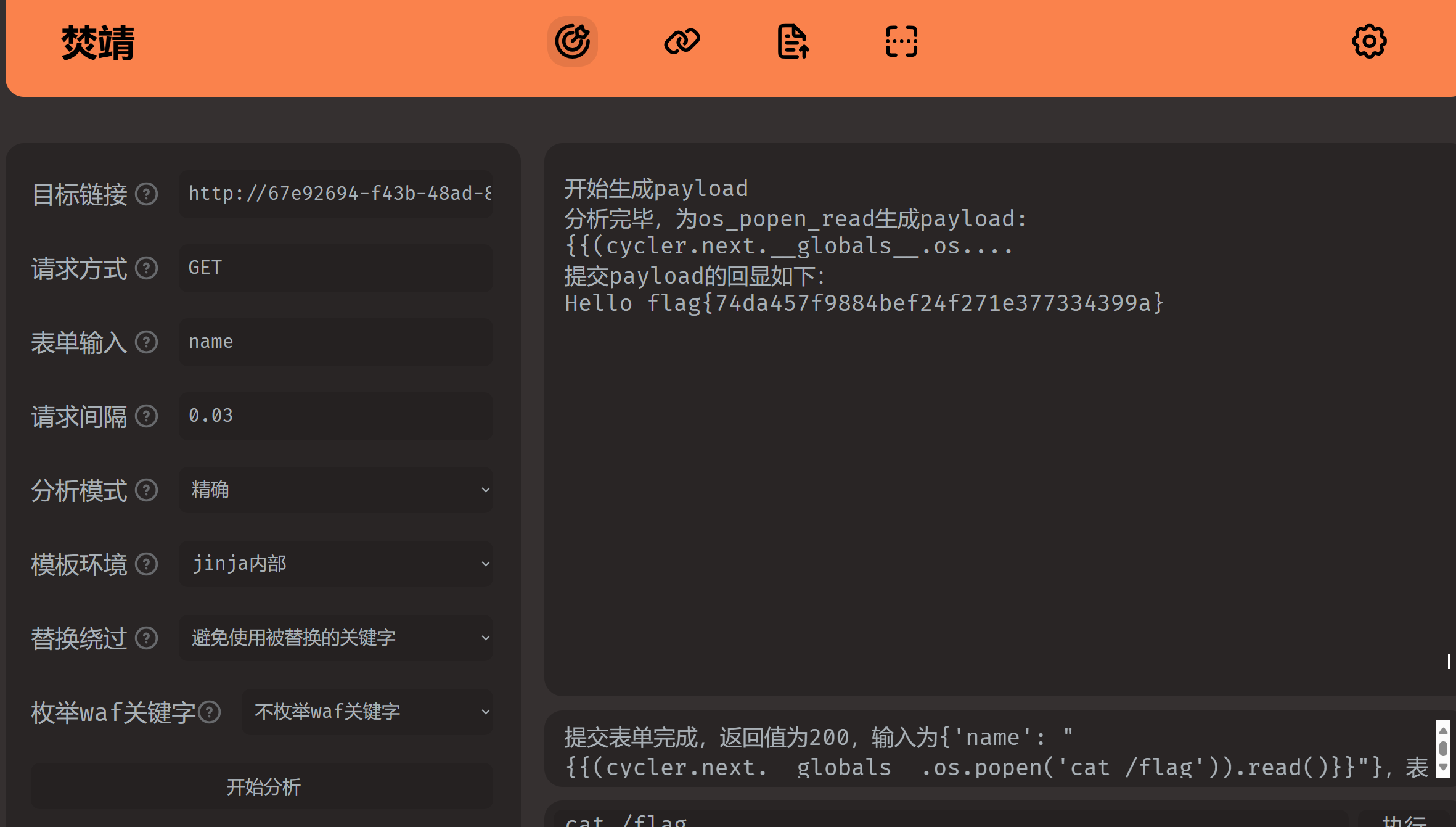Open settings via gear icon
The width and height of the screenshot is (1456, 827).
click(x=1369, y=41)
